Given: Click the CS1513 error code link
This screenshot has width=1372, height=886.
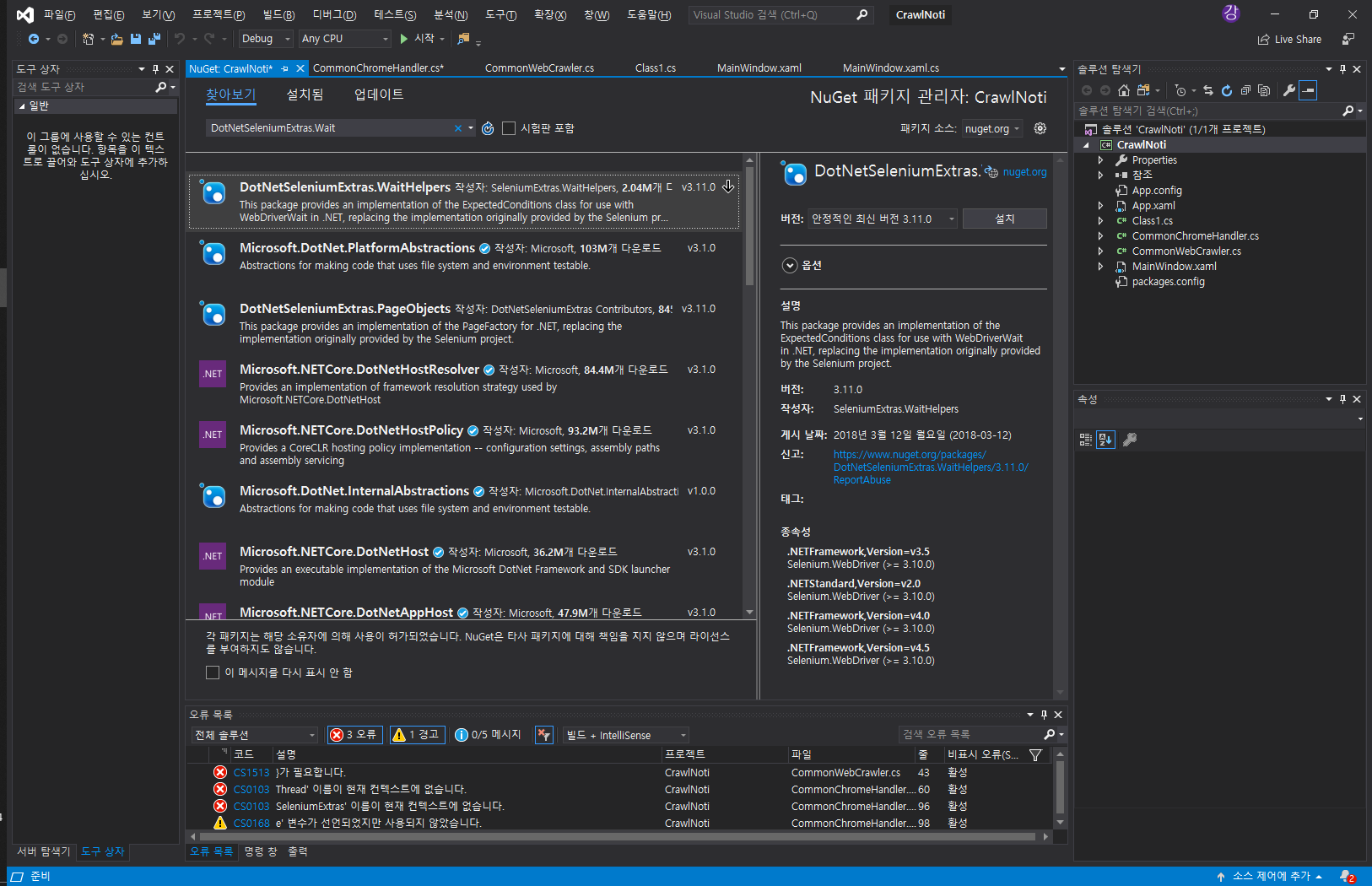Looking at the screenshot, I should 251,773.
